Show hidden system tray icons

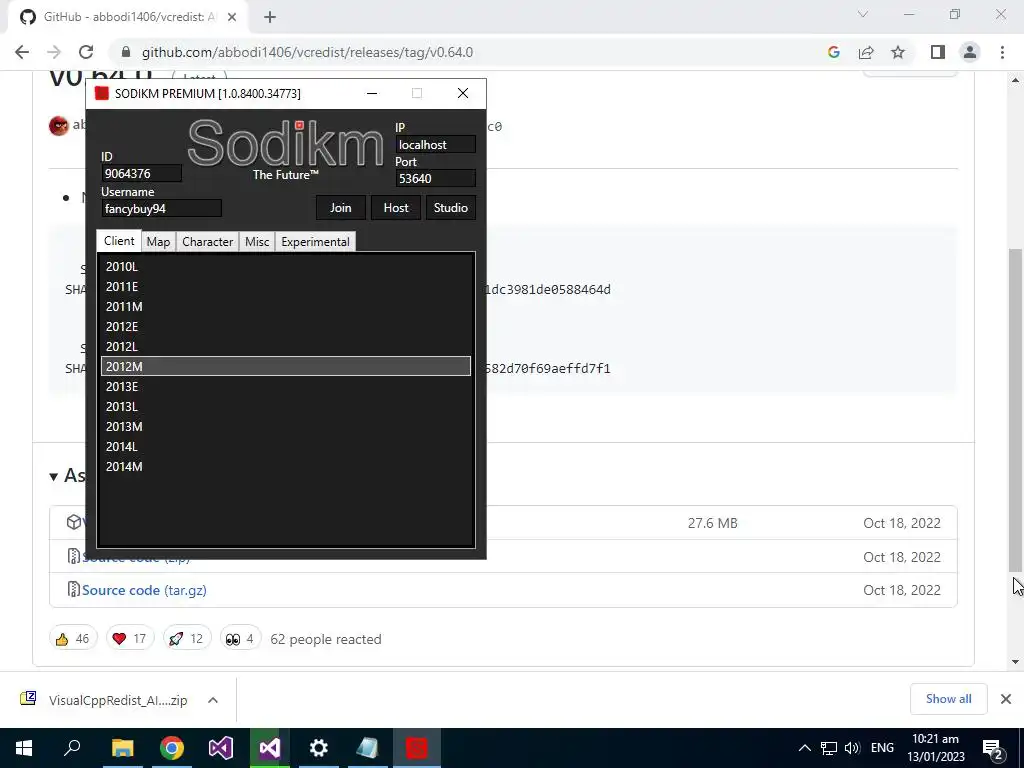click(x=805, y=748)
